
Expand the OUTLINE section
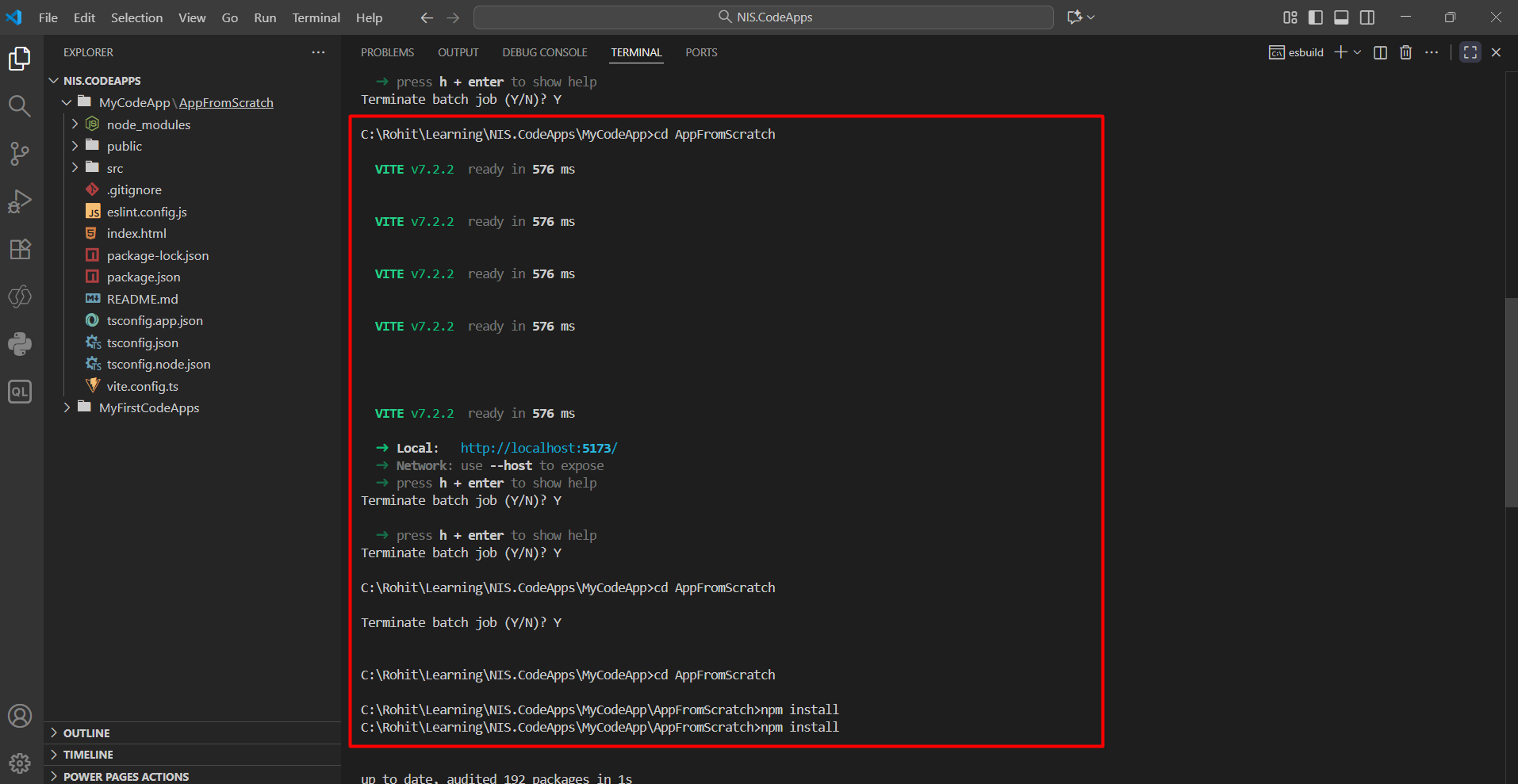(86, 733)
